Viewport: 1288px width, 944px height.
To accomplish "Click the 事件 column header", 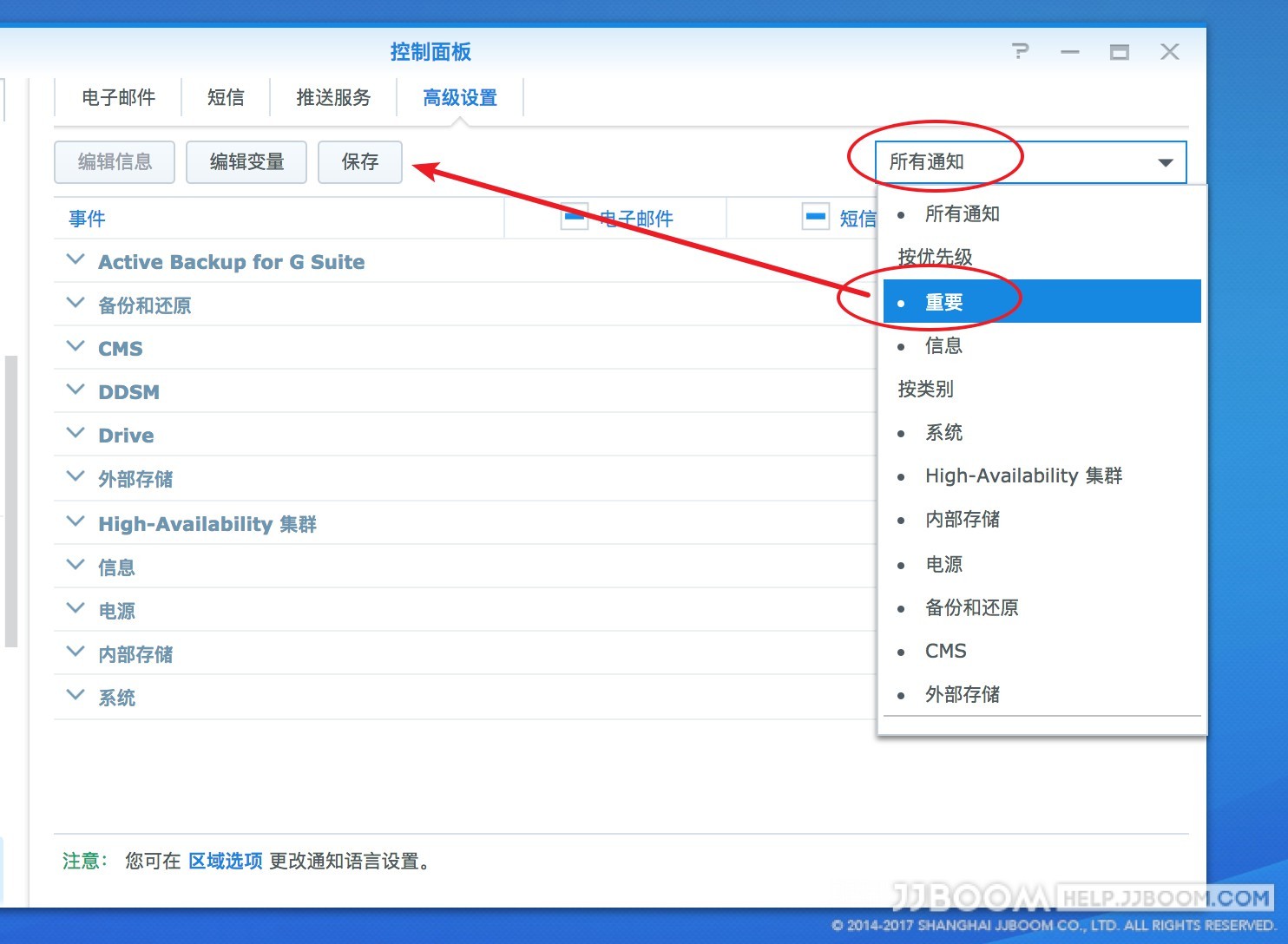I will point(279,218).
